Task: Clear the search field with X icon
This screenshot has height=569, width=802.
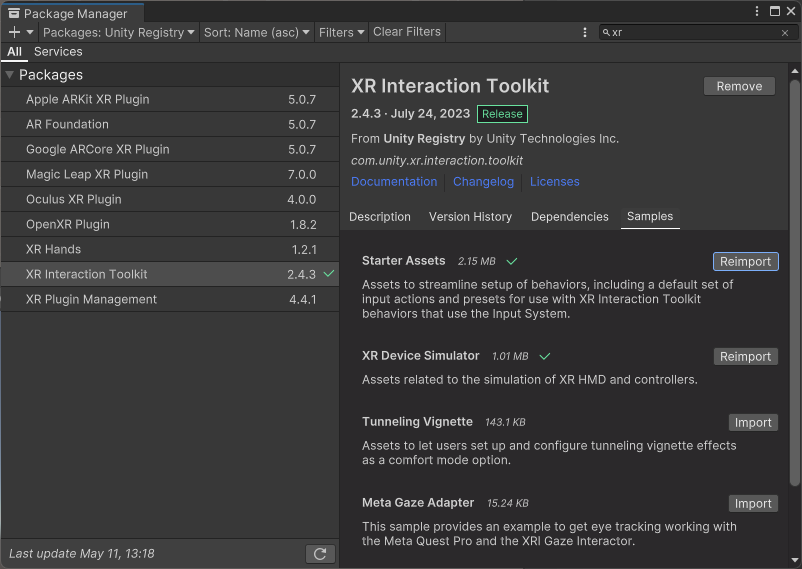Action: tap(785, 33)
